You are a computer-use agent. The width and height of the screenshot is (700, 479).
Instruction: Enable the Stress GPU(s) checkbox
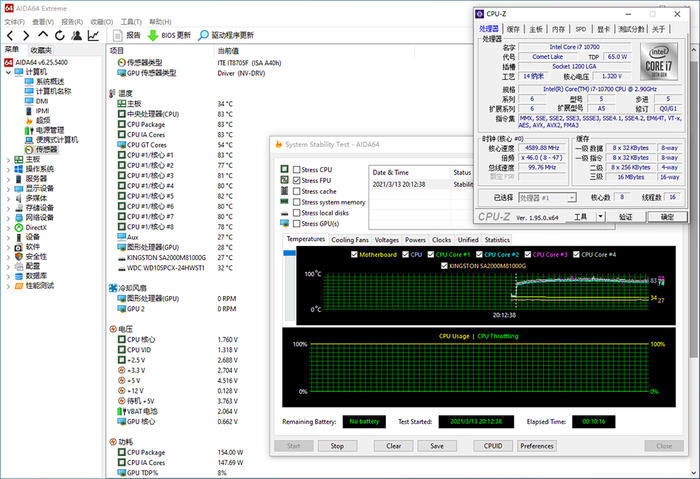296,224
